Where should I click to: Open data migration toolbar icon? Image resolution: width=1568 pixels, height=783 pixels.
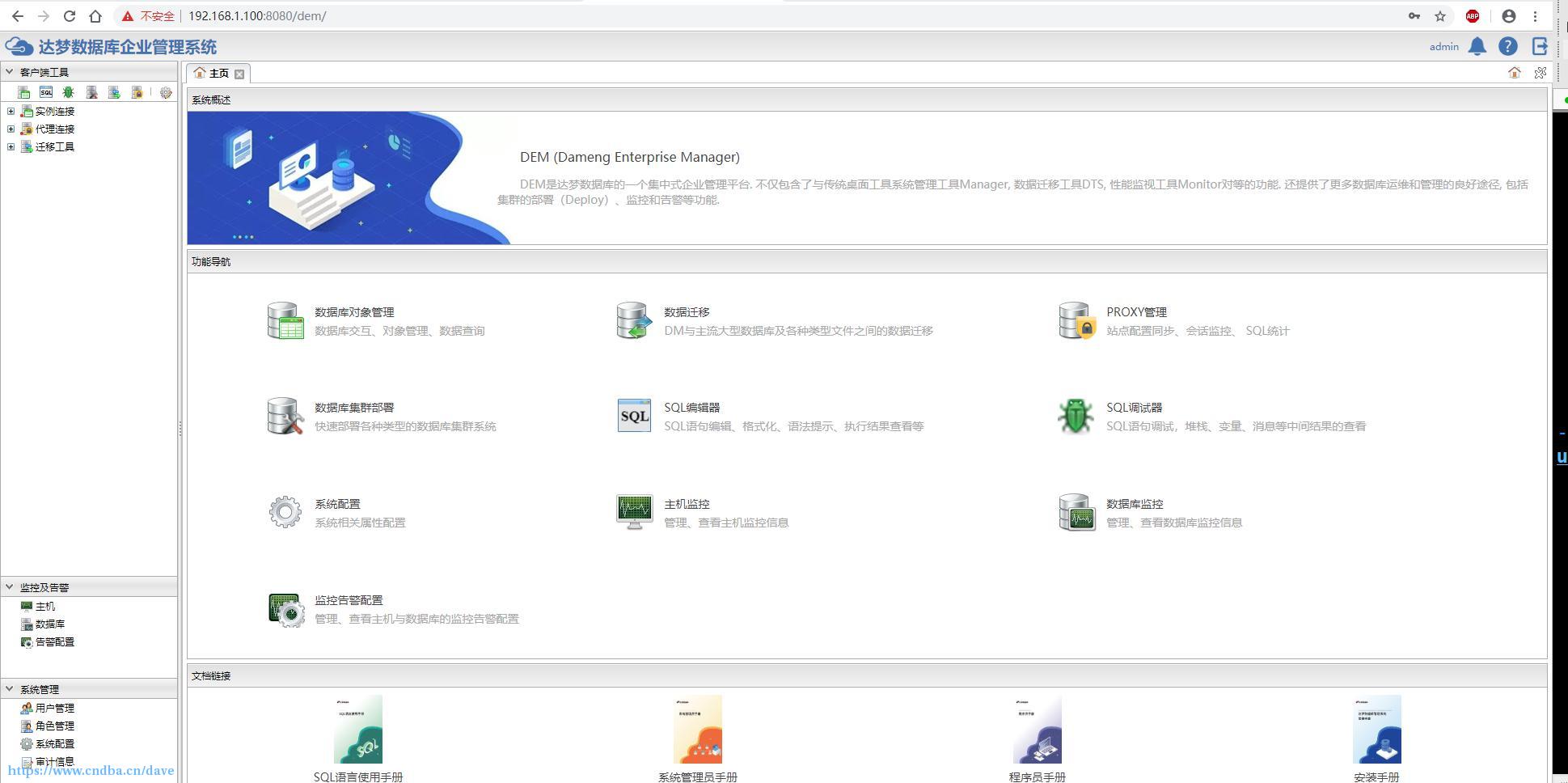[x=114, y=93]
